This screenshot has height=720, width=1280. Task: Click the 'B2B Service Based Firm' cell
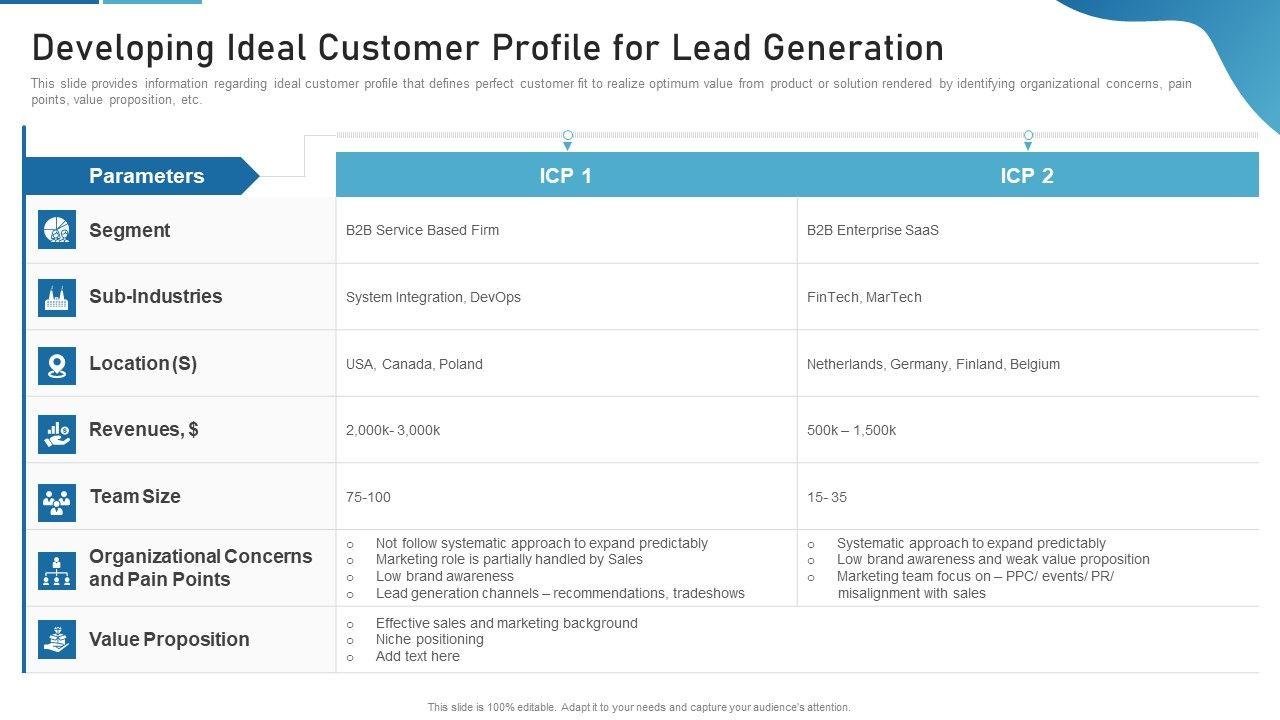click(x=422, y=230)
